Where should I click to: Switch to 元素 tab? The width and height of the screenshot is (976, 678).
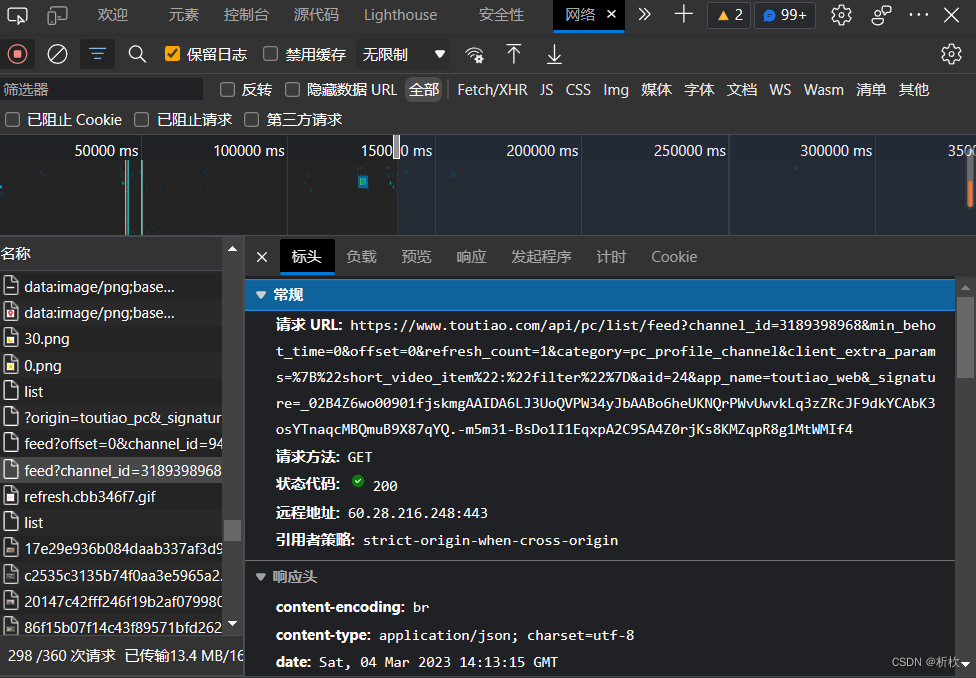pos(184,15)
